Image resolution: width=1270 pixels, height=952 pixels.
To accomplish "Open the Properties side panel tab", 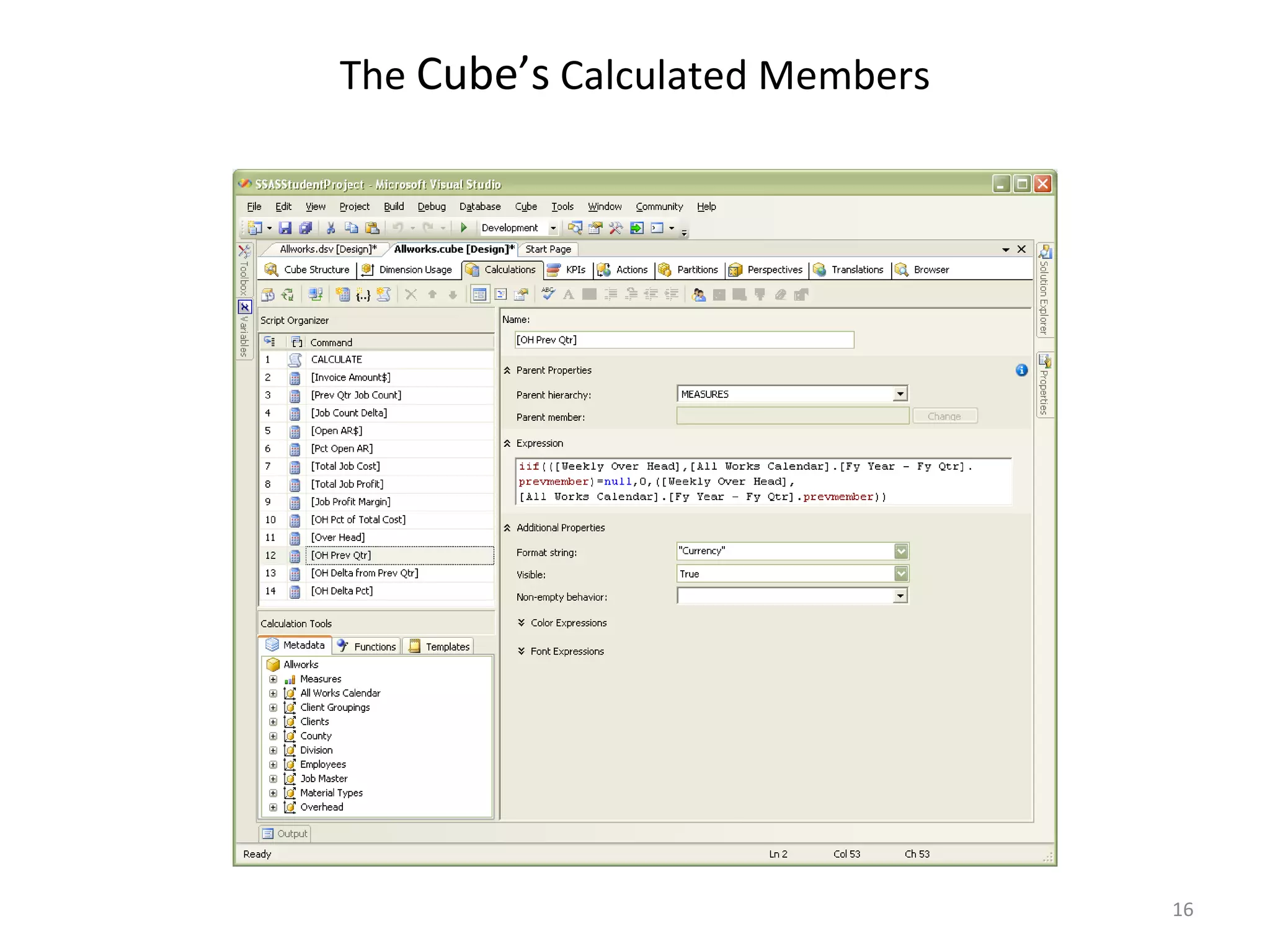I will pos(1044,385).
